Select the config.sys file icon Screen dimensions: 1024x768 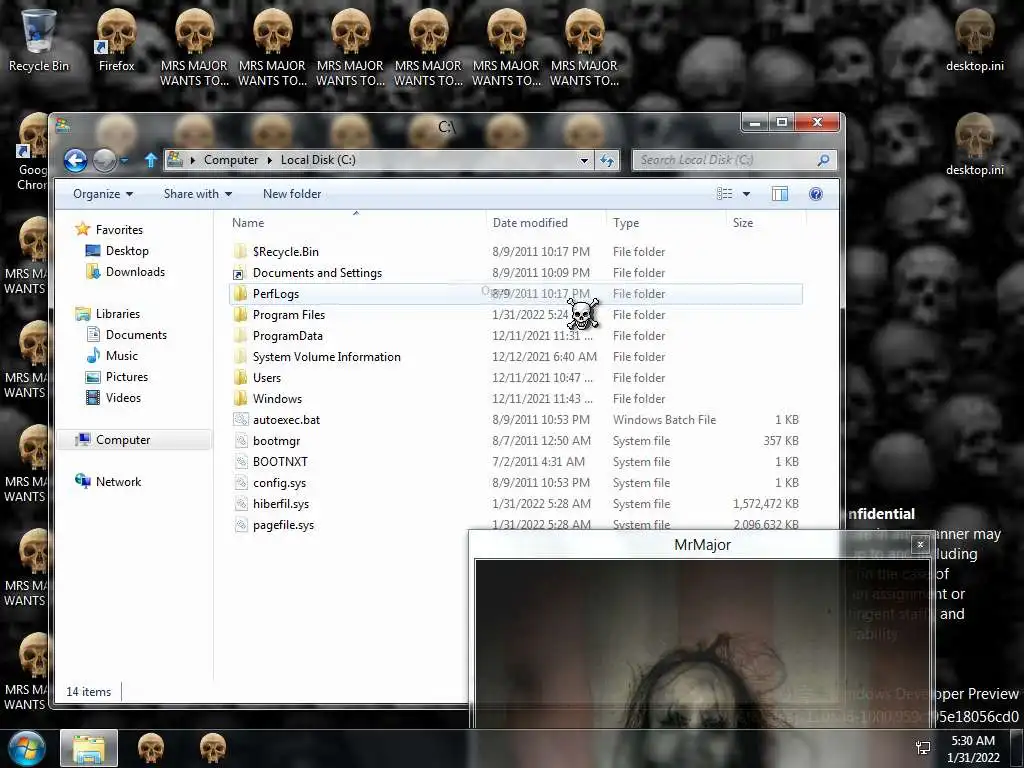tap(240, 483)
